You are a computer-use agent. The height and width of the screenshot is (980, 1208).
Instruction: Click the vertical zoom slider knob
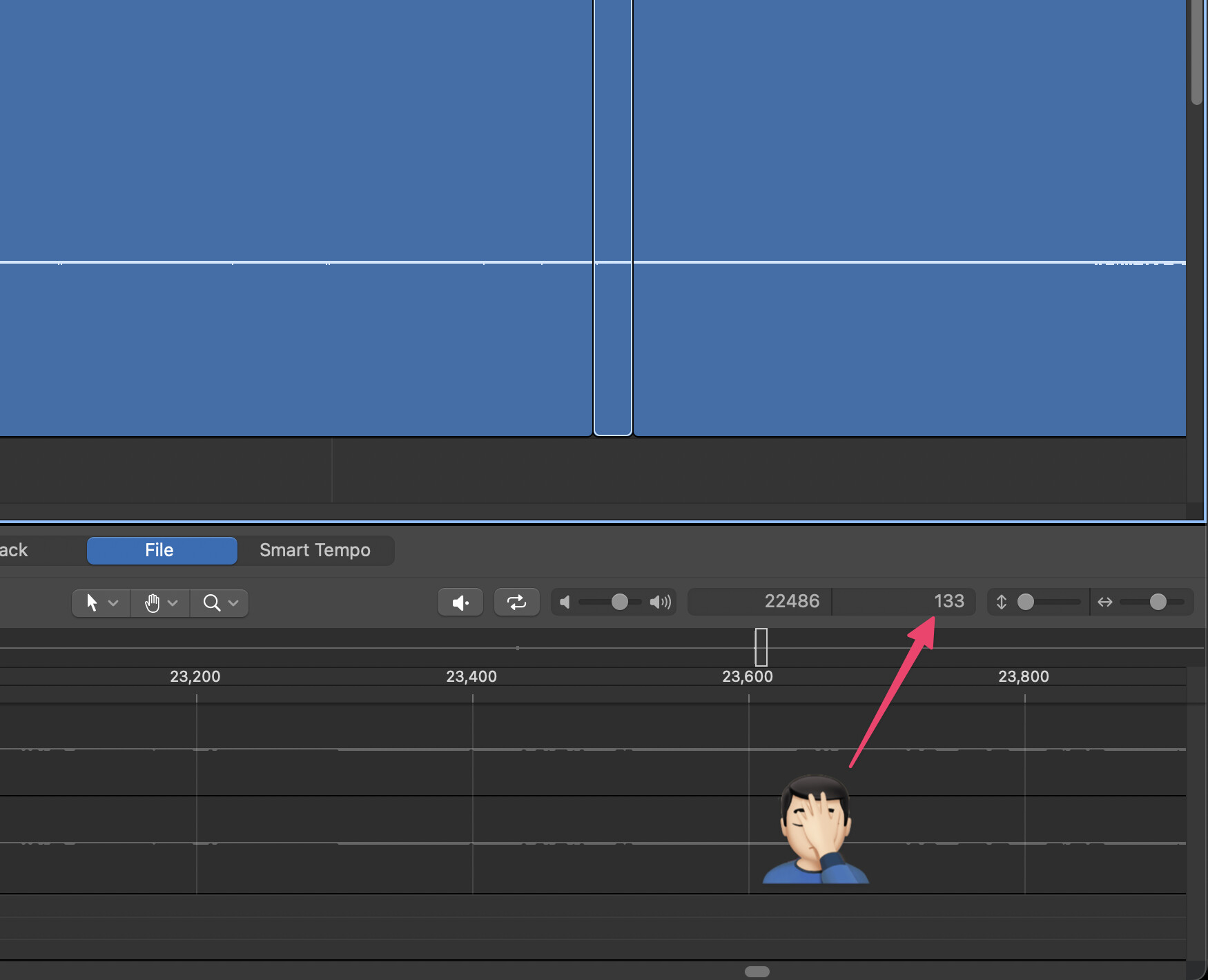pos(1026,602)
